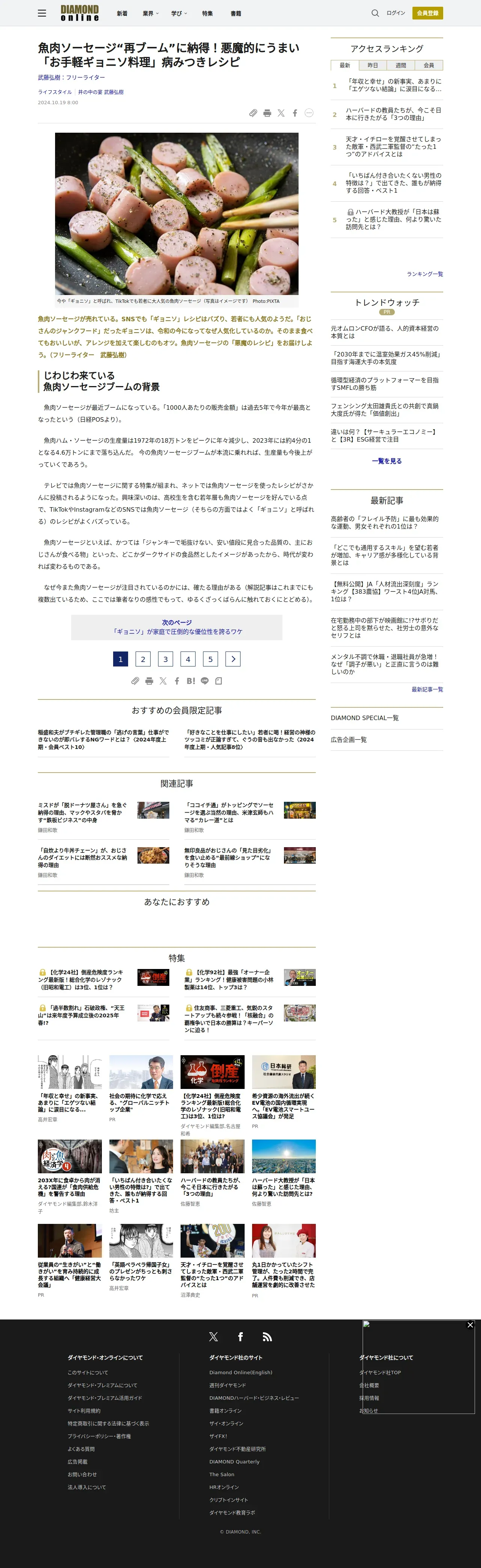The width and height of the screenshot is (481, 1568).
Task: Go to next page arrow in pagination
Action: (x=233, y=659)
